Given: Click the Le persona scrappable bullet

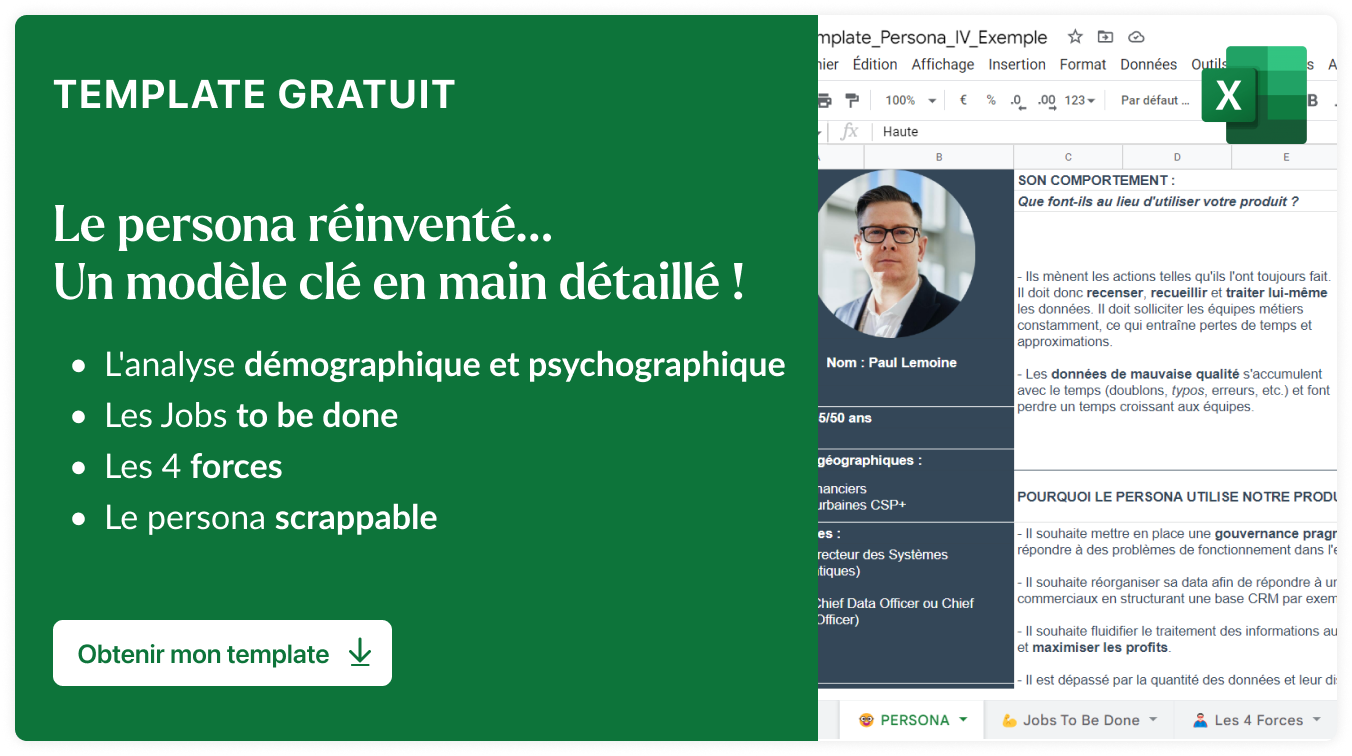Looking at the screenshot, I should coord(271,517).
